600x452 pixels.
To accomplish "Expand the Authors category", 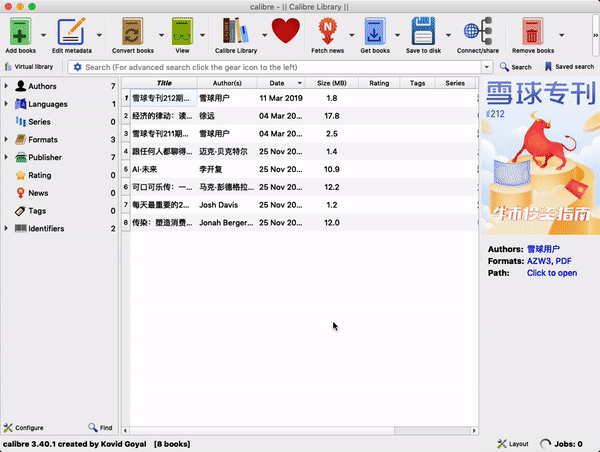I will pyautogui.click(x=6, y=86).
